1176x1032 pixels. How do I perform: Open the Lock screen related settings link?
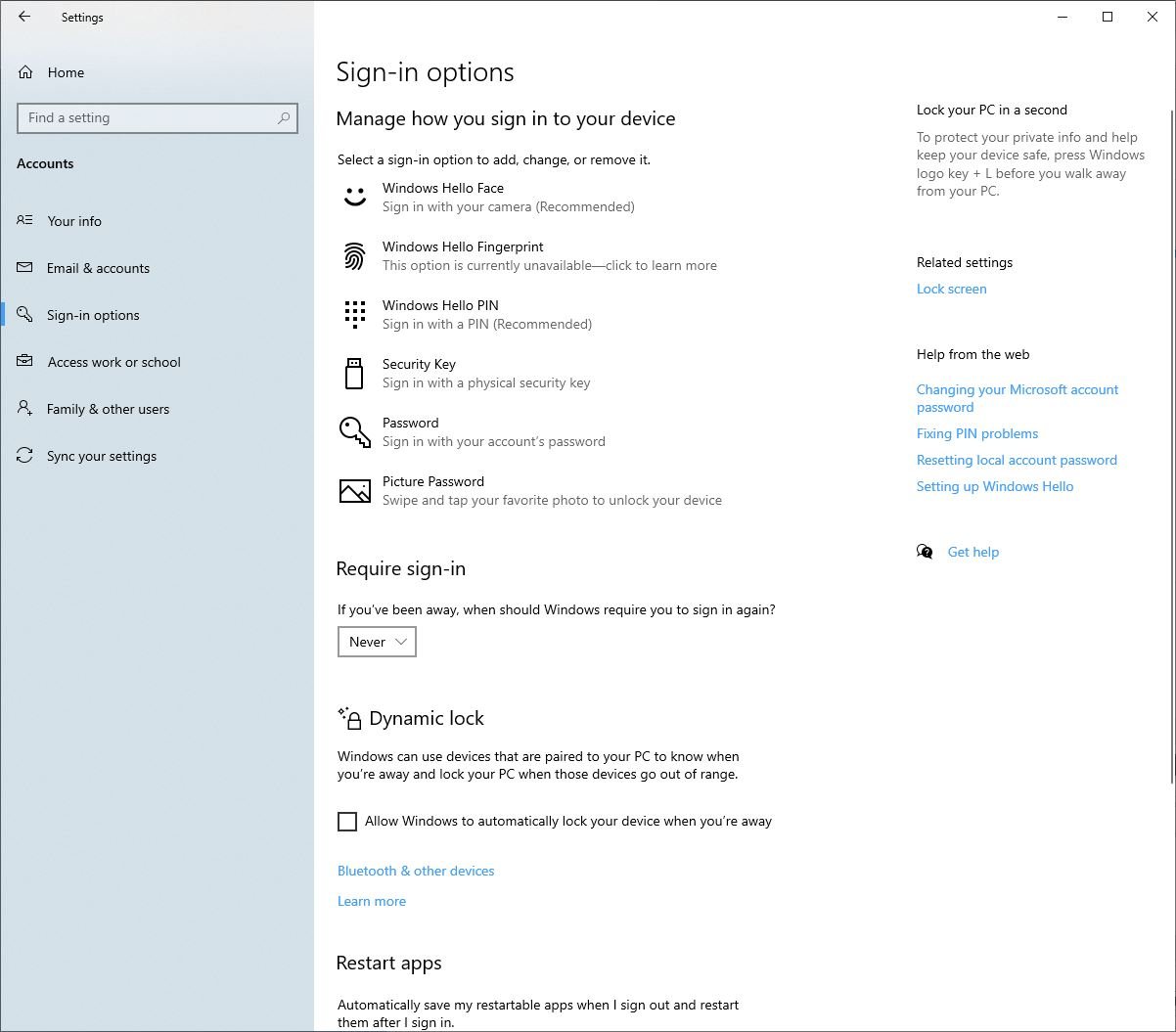(x=951, y=289)
